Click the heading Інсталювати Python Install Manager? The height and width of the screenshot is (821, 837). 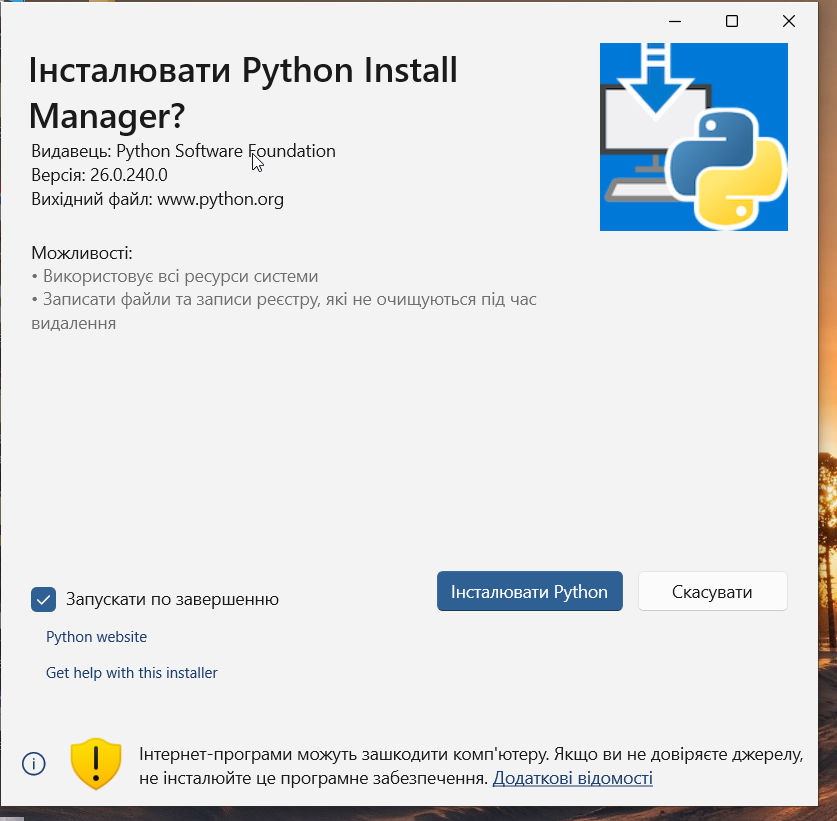(x=243, y=92)
